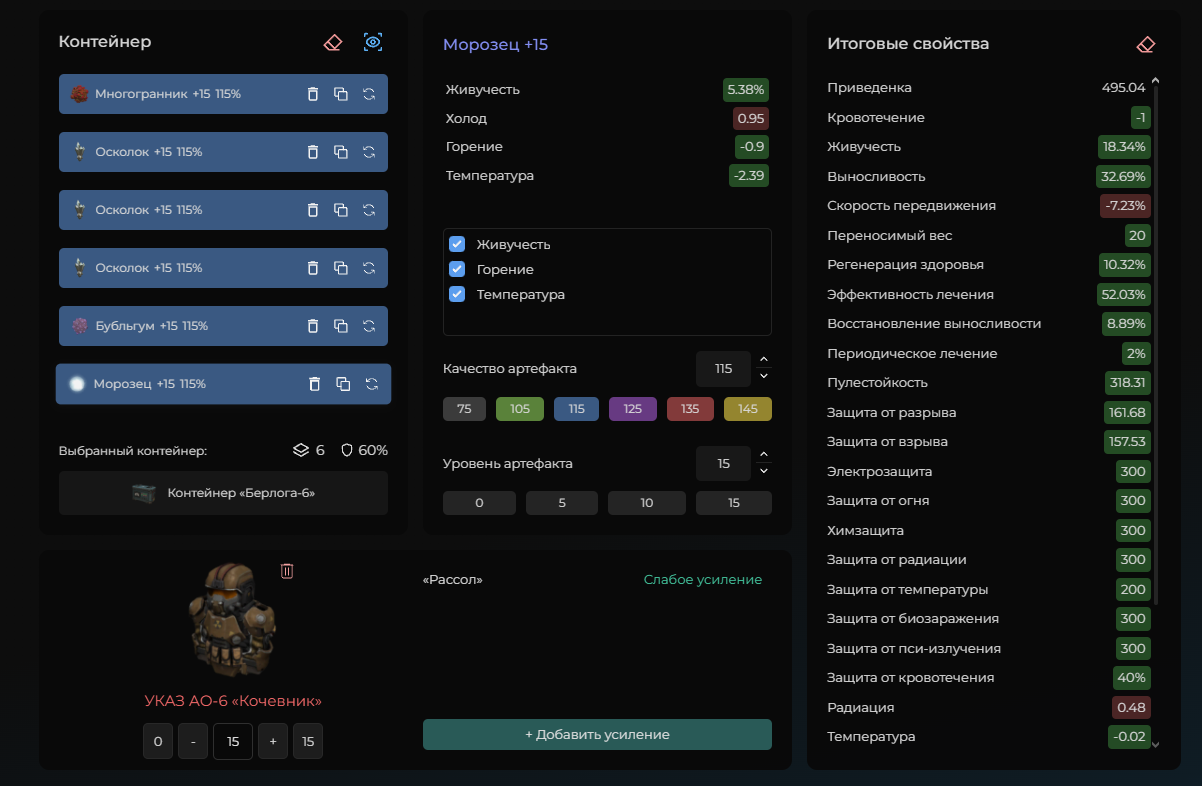Click the Бубльгум artifact icon
This screenshot has height=786, width=1202.
(x=80, y=326)
